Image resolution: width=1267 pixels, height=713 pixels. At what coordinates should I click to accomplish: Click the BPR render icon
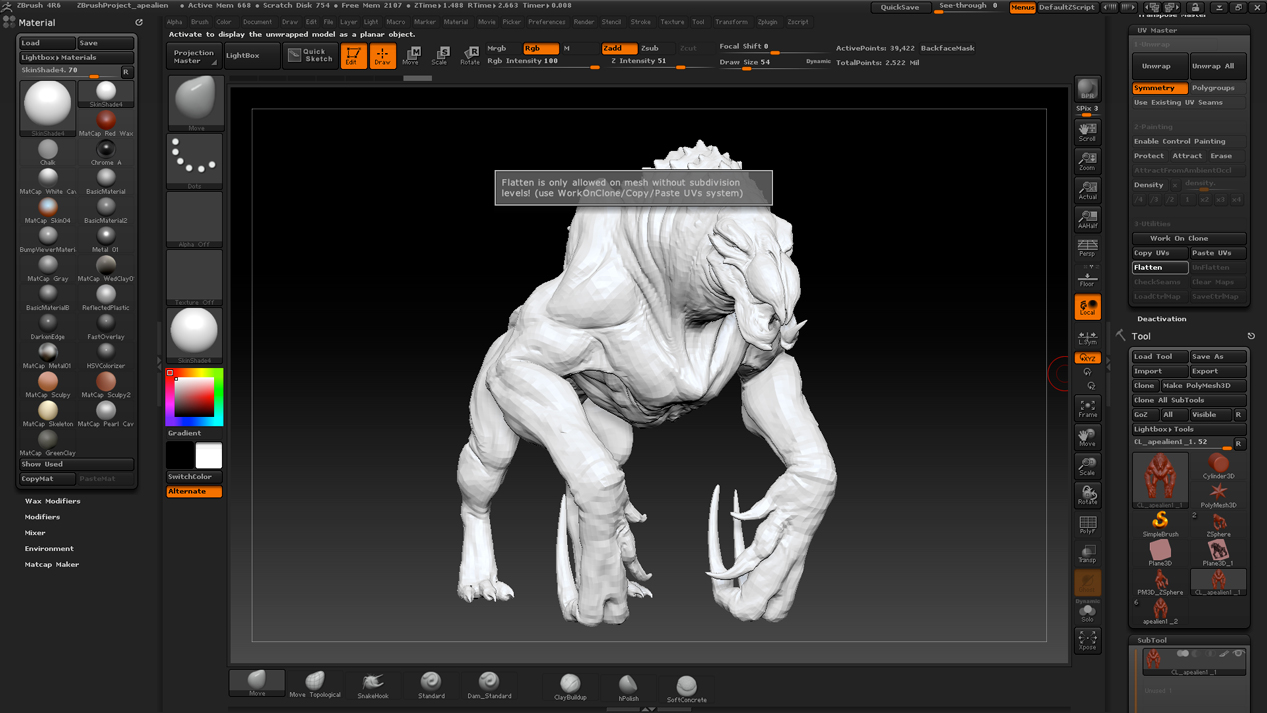pyautogui.click(x=1087, y=89)
